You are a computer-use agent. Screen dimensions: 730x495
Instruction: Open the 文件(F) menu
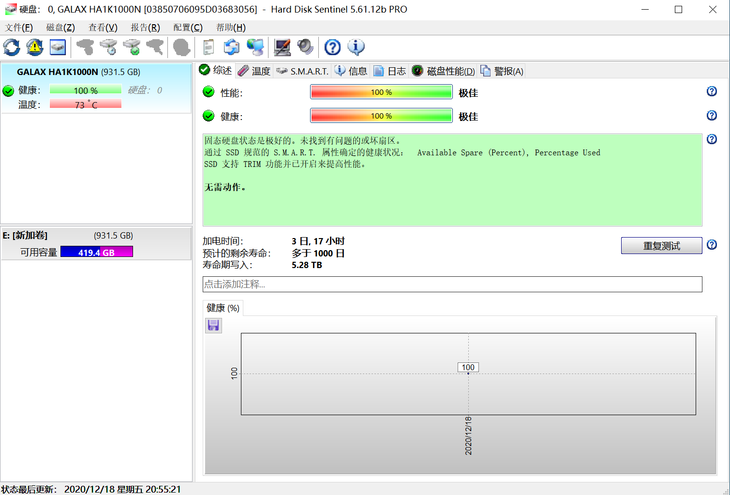19,27
